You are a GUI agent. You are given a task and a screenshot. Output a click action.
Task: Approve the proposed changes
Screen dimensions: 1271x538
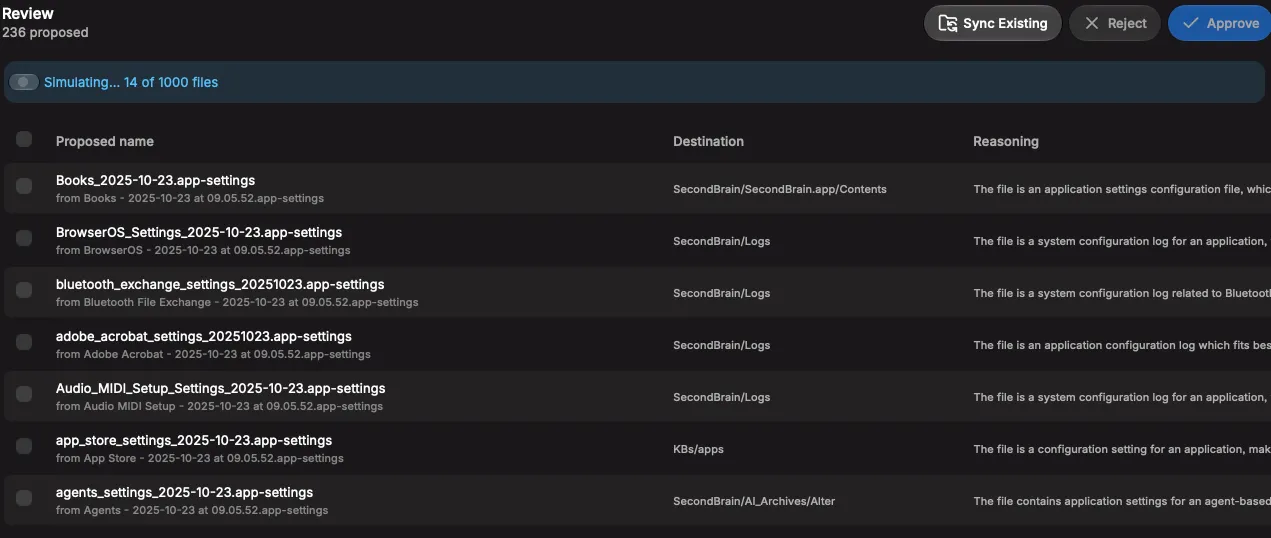(1220, 23)
